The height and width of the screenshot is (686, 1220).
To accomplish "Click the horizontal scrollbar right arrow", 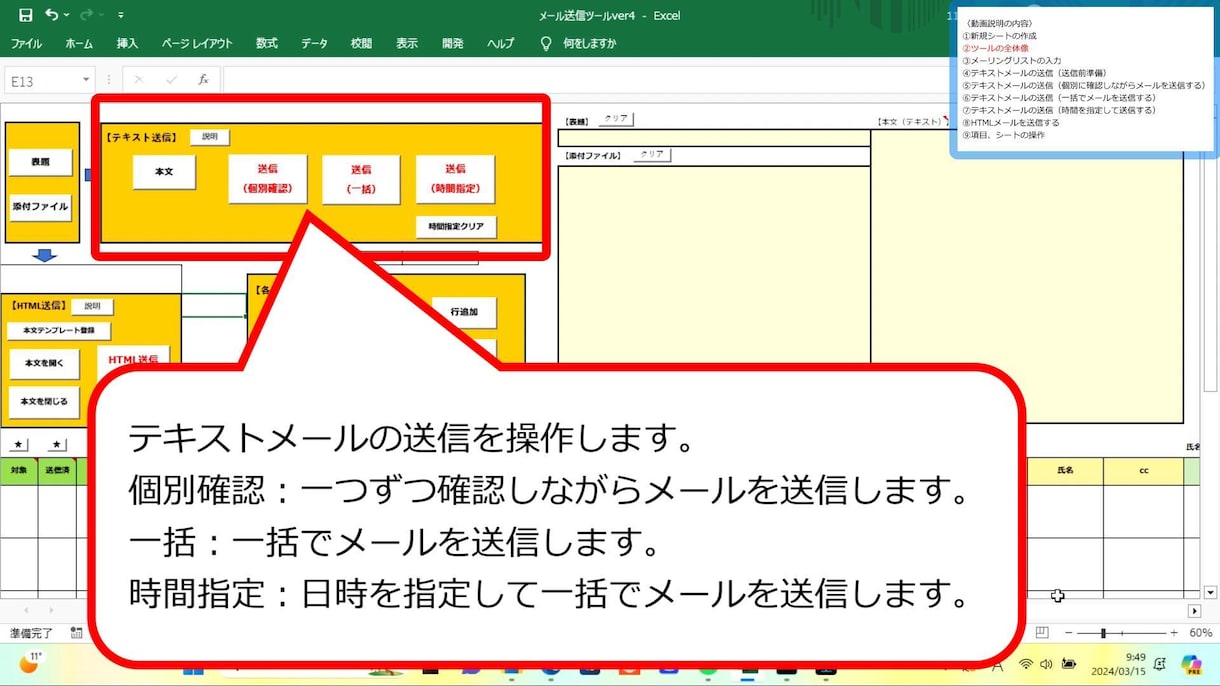I will click(1194, 611).
